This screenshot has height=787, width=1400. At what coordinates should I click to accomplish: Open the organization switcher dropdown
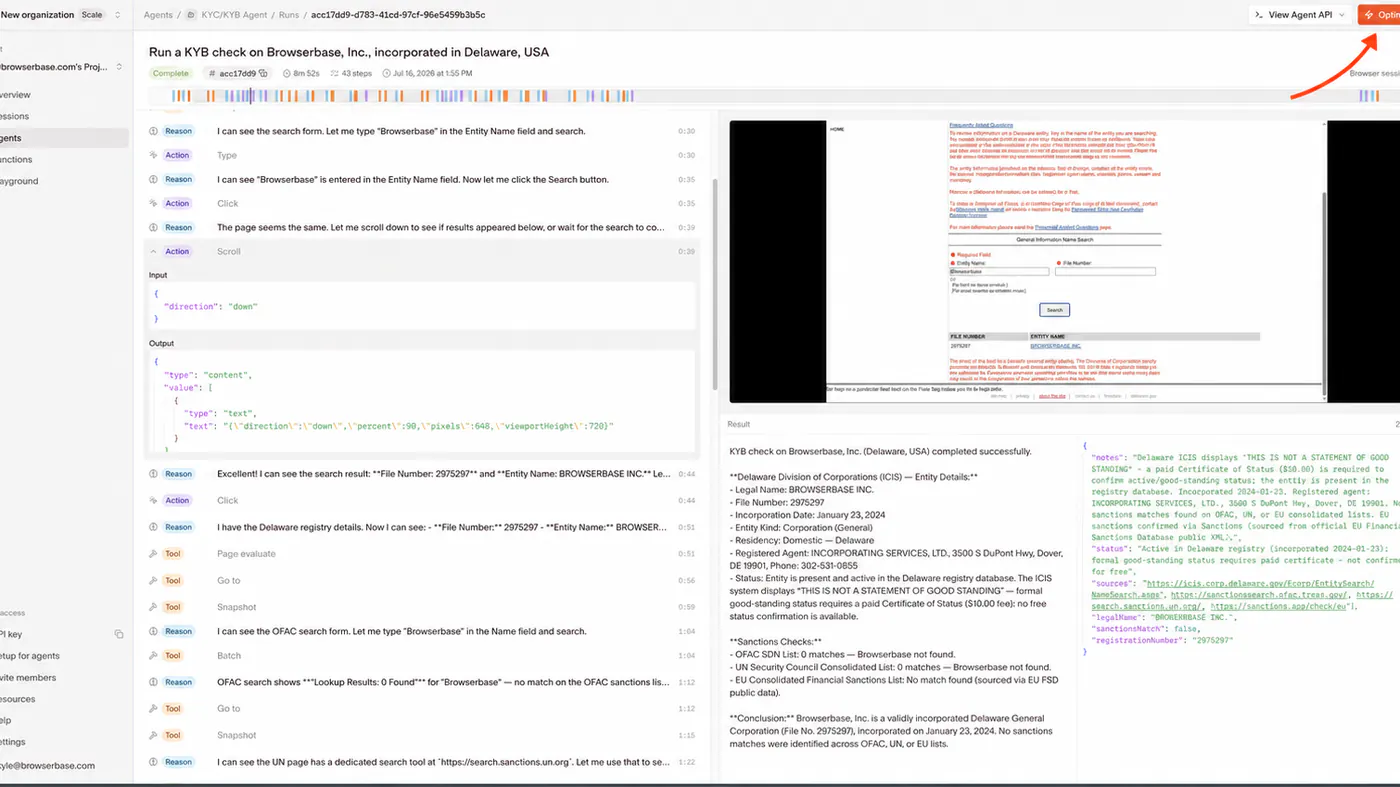coord(117,15)
